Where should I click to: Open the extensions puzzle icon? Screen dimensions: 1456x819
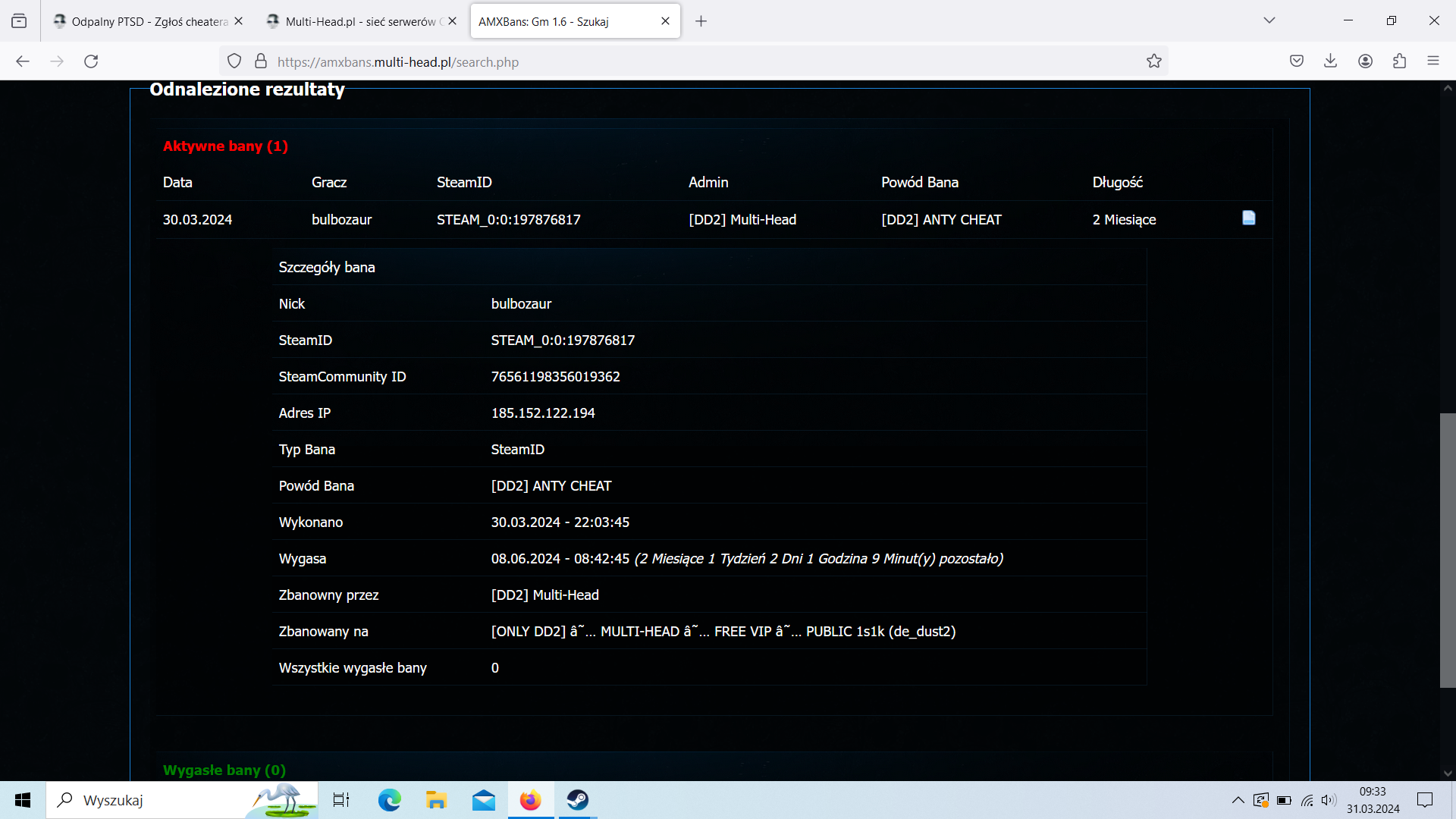[1399, 61]
